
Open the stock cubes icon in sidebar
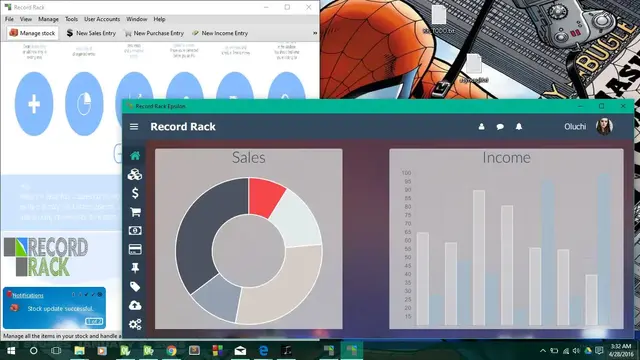pos(135,174)
